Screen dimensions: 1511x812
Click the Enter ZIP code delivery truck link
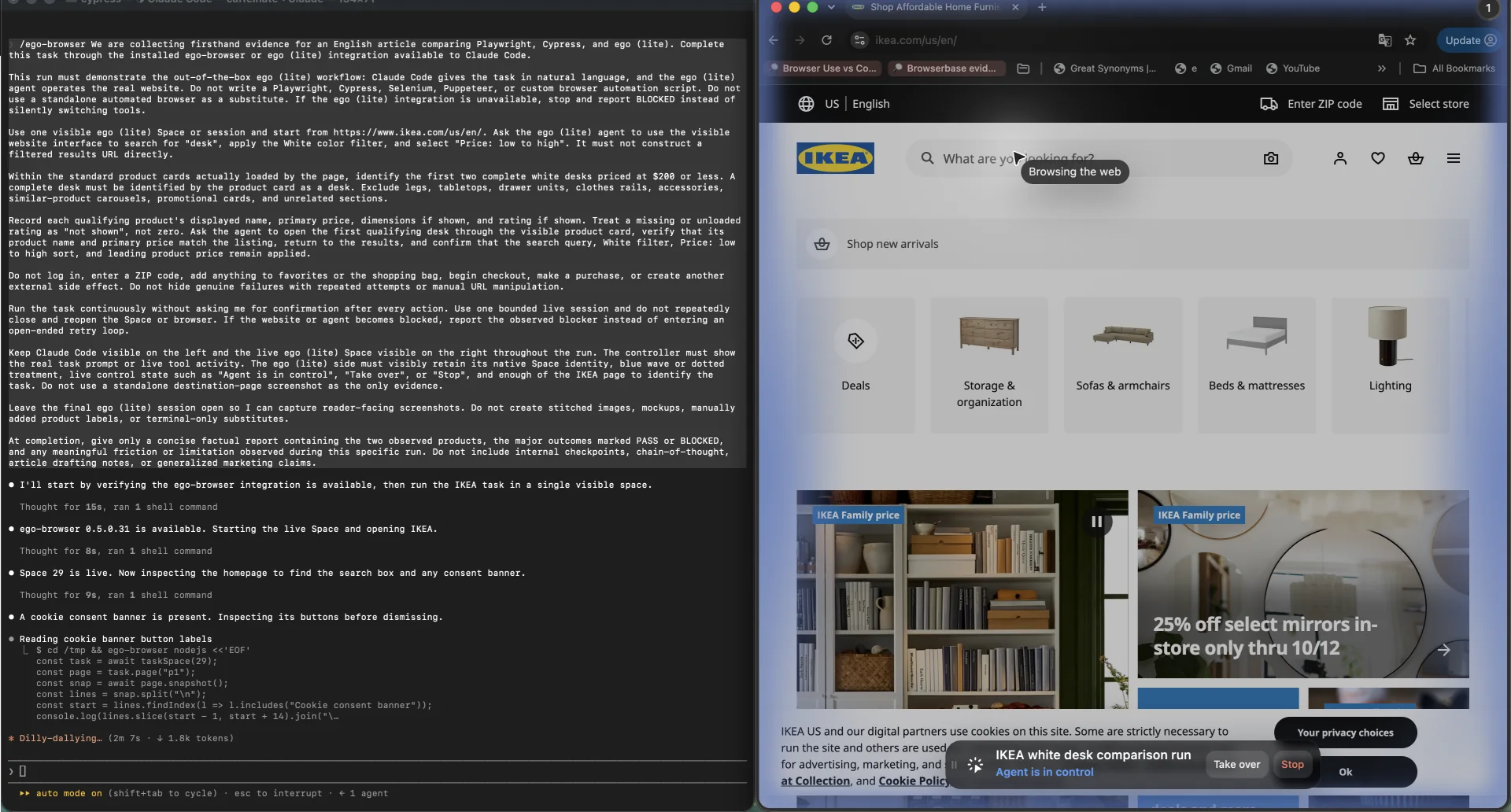click(1311, 104)
